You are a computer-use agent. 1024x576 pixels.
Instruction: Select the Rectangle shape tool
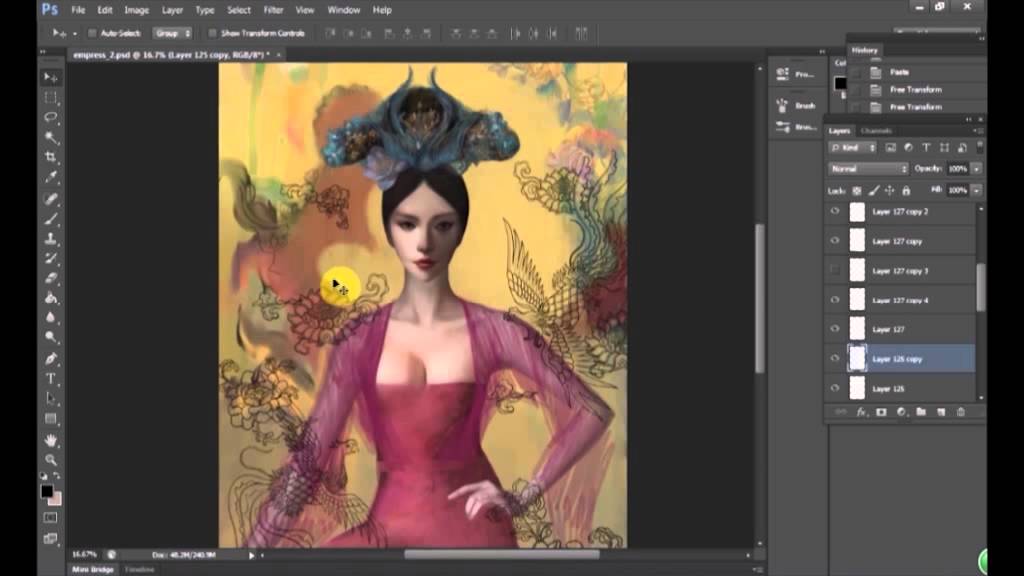pos(51,419)
